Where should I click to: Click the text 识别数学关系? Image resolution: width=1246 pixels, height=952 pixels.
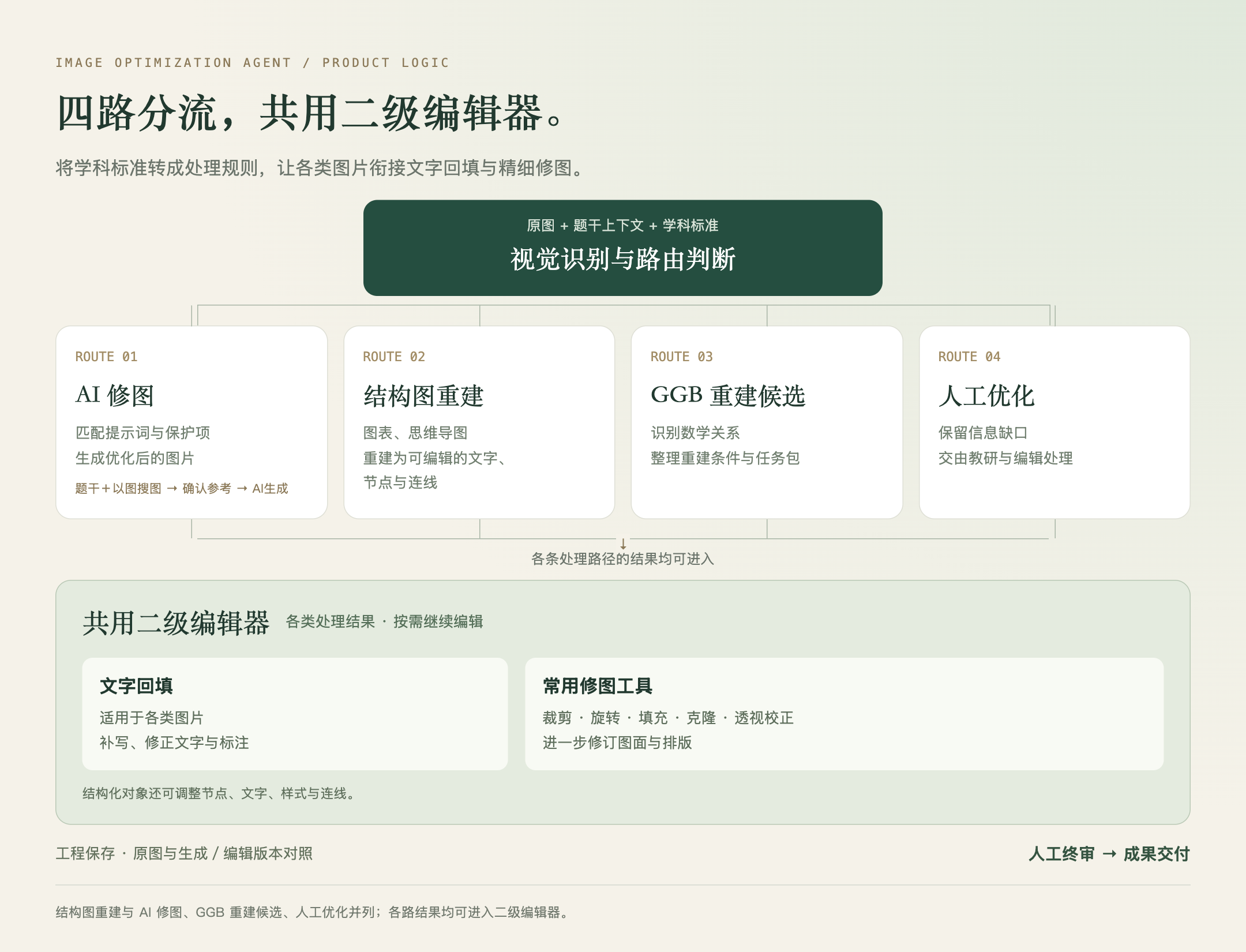pos(696,433)
